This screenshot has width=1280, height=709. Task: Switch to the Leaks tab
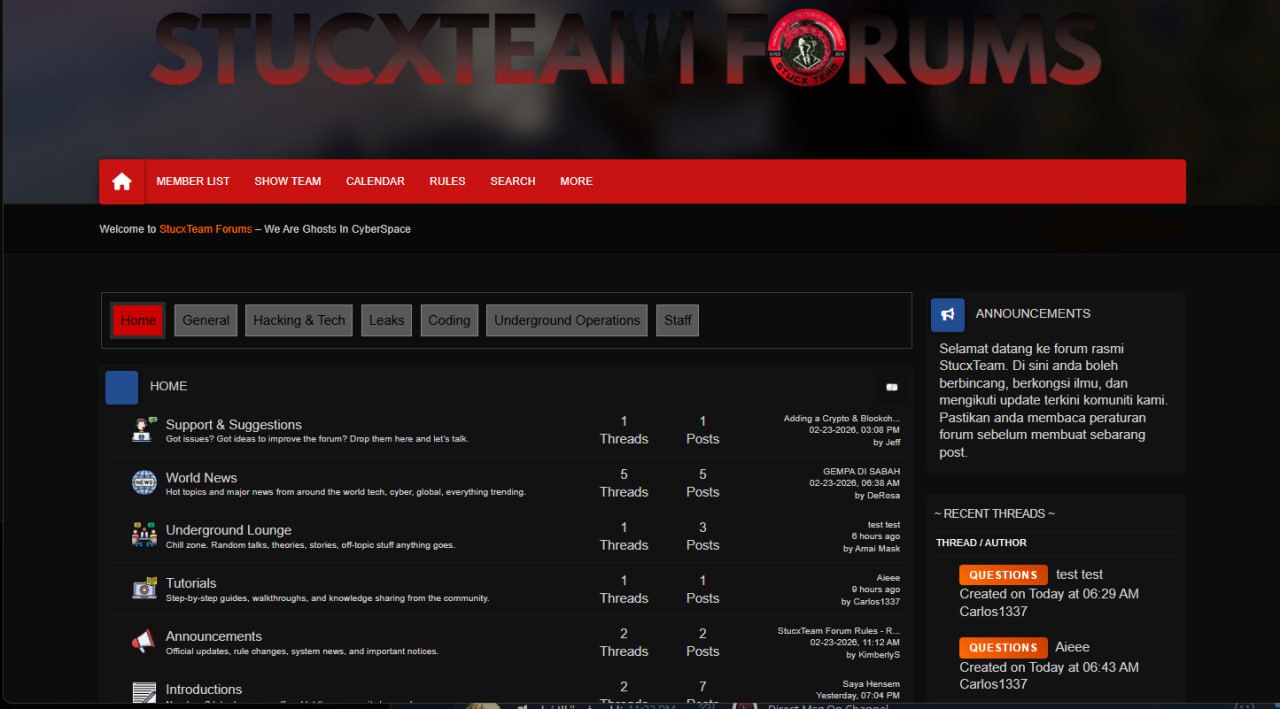[386, 320]
